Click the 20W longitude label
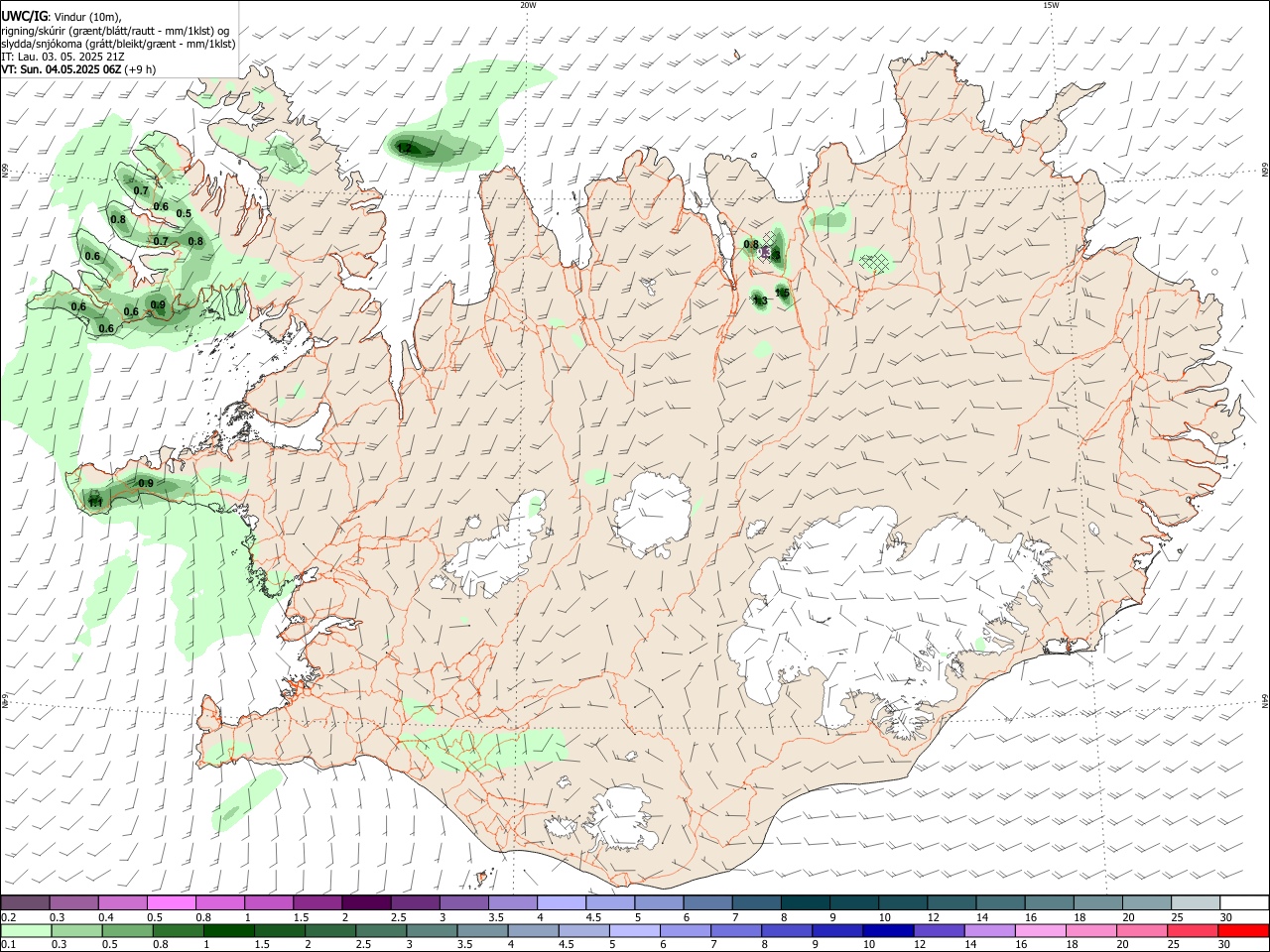This screenshot has width=1270, height=952. [528, 5]
